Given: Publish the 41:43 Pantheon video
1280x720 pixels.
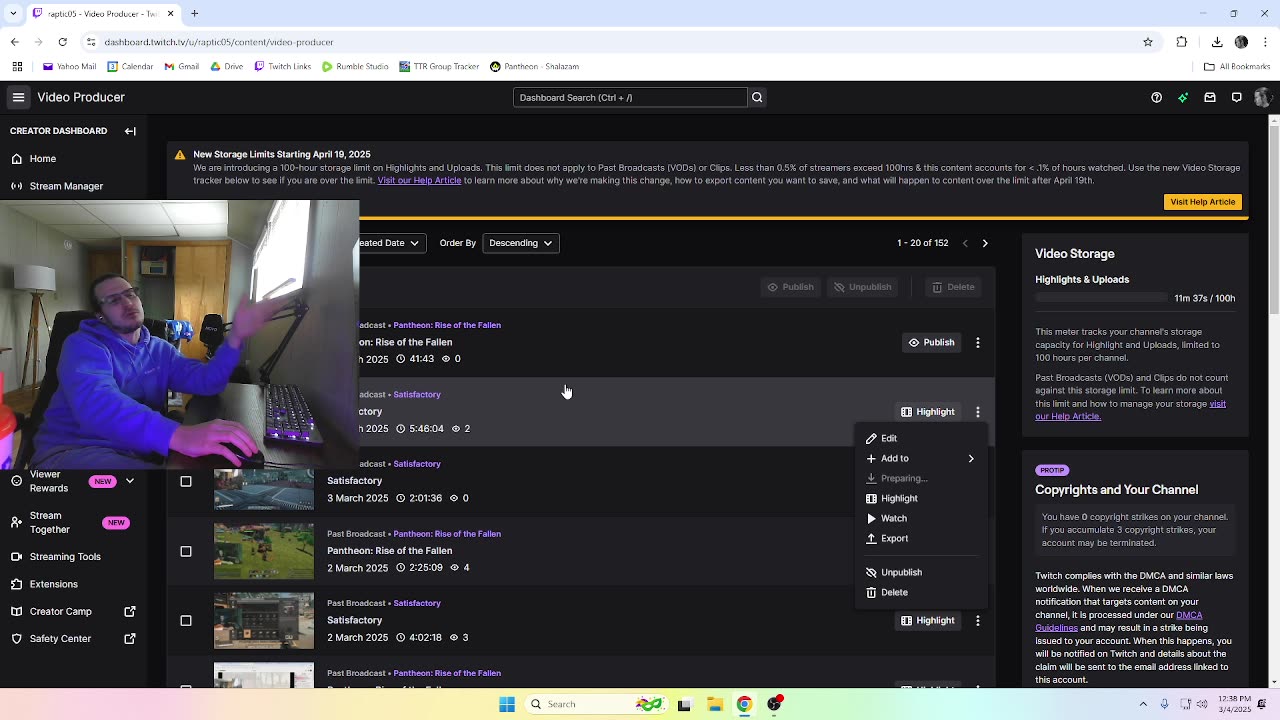Looking at the screenshot, I should coord(931,342).
